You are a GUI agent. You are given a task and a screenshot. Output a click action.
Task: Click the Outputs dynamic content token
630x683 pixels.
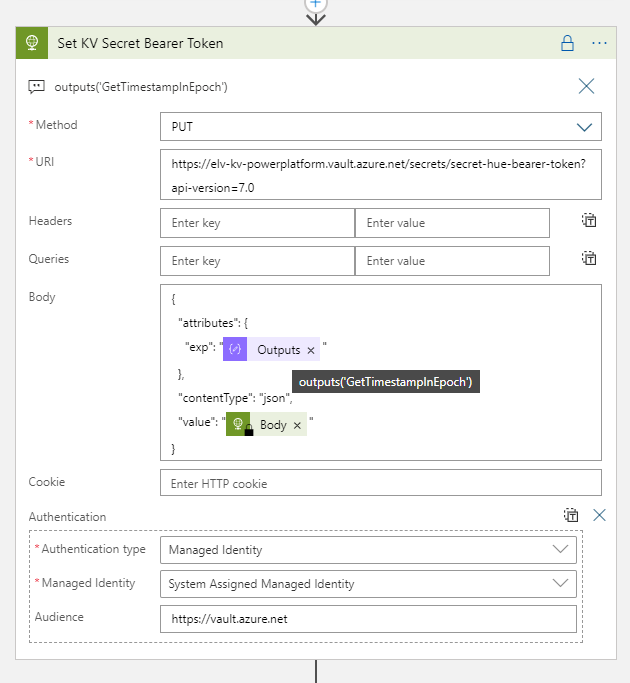pos(271,349)
